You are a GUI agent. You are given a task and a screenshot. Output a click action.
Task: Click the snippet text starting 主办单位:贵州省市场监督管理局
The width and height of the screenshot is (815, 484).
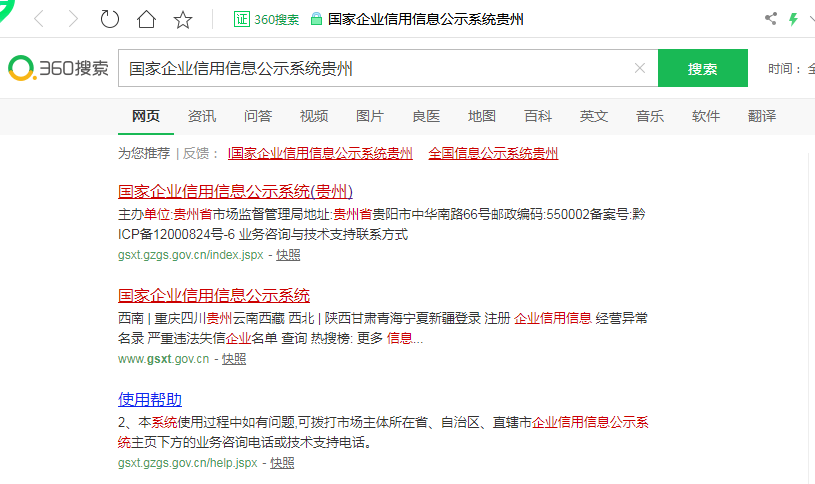[382, 224]
